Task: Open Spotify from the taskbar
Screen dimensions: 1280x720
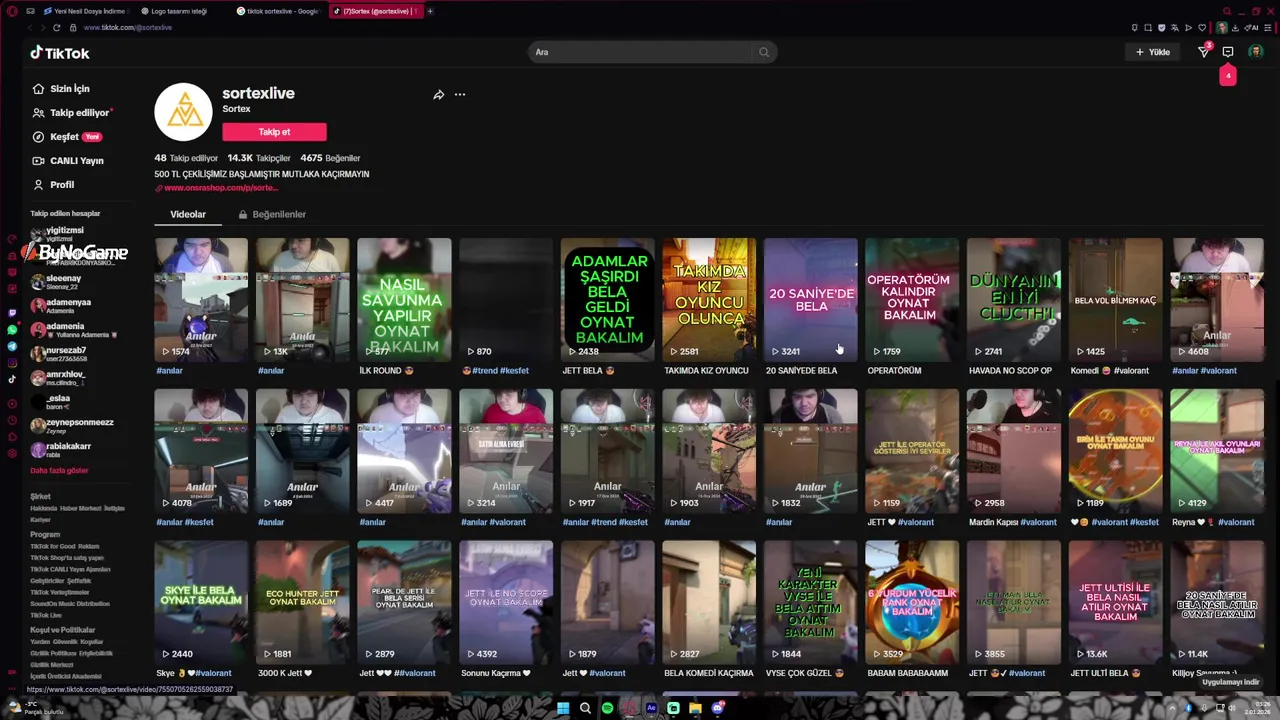Action: tap(607, 708)
